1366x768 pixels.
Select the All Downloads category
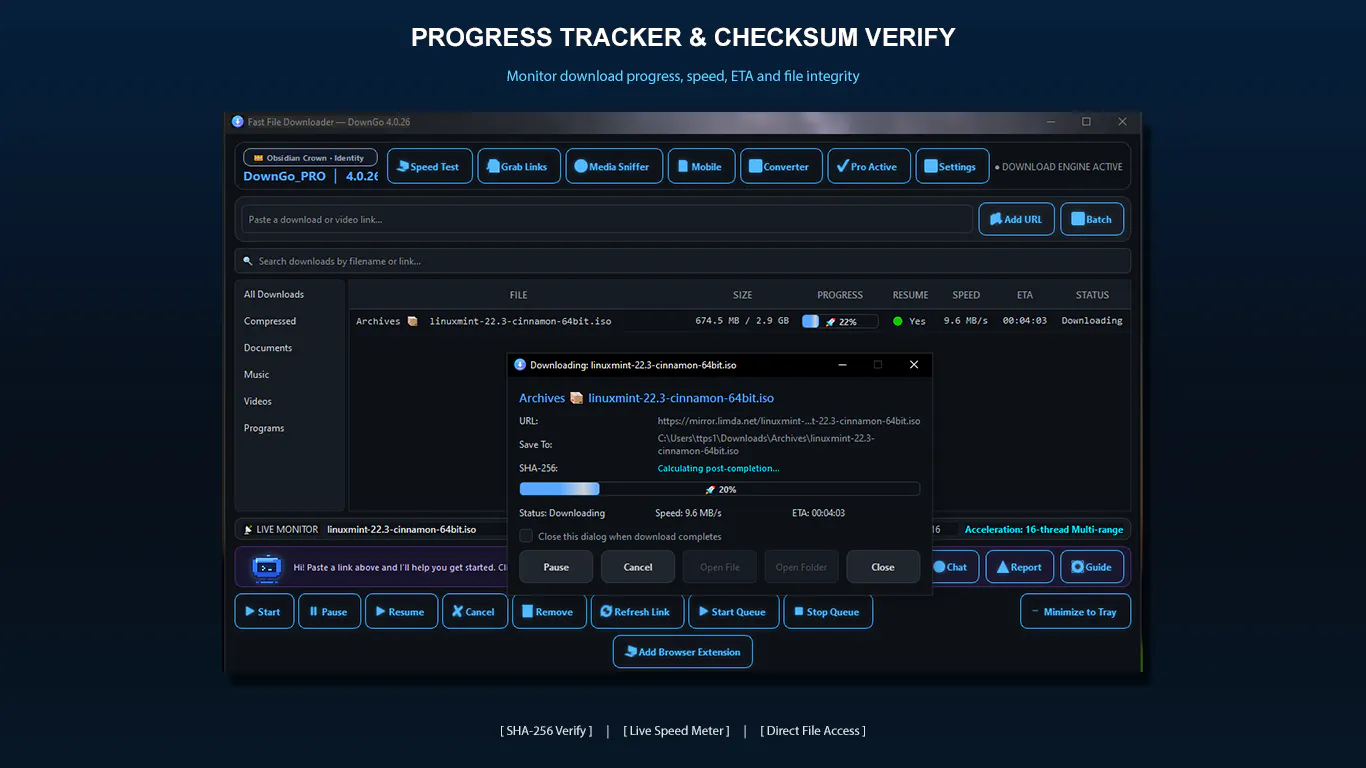pos(274,294)
